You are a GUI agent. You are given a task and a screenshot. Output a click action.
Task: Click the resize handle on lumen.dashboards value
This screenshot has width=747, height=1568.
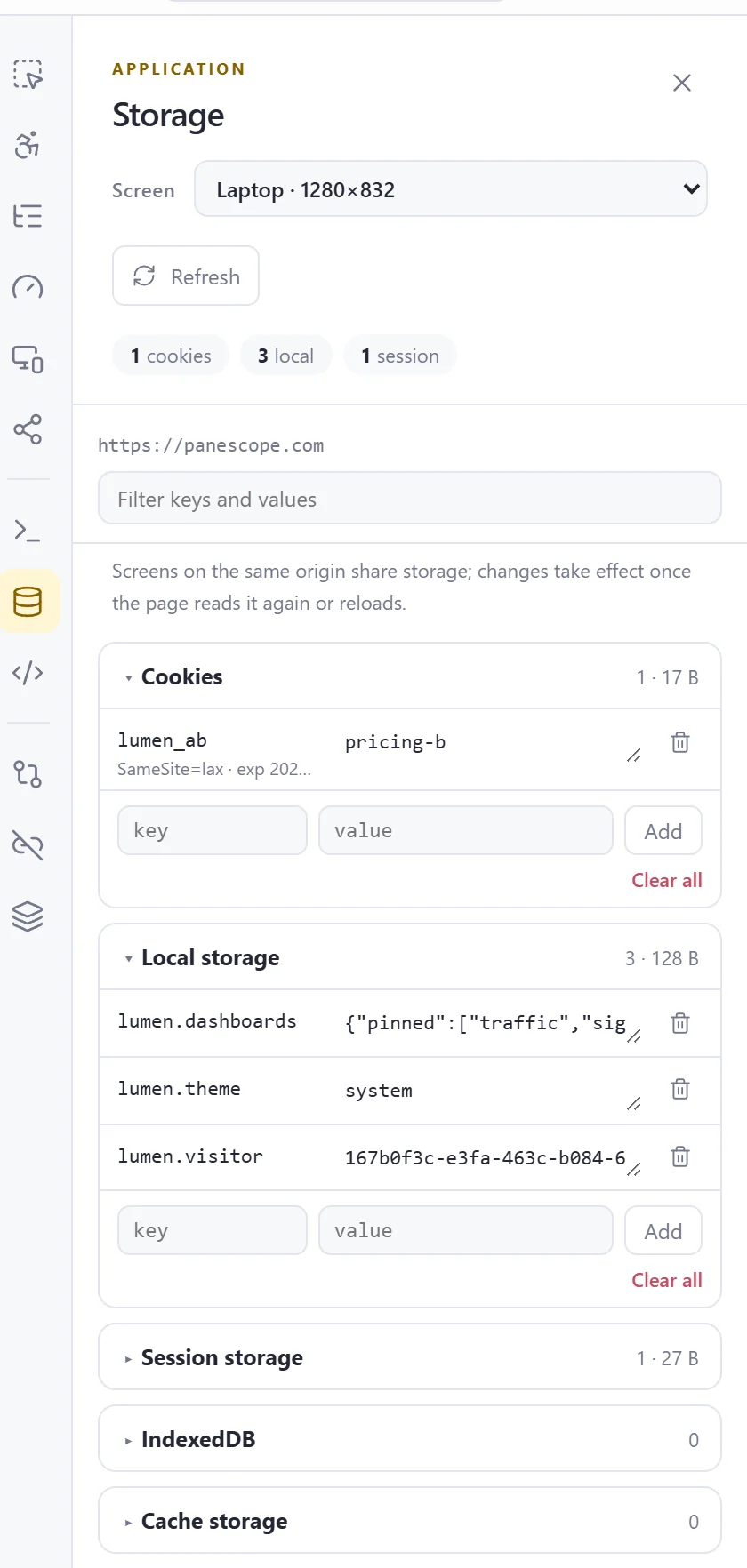[x=634, y=1036]
